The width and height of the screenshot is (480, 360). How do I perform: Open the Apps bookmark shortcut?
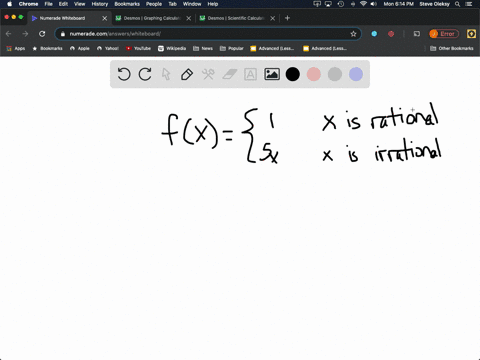(16, 48)
